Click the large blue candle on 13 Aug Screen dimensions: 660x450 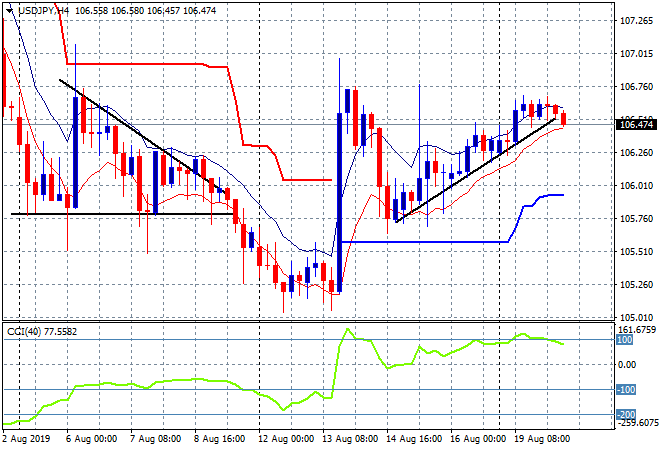[339, 202]
